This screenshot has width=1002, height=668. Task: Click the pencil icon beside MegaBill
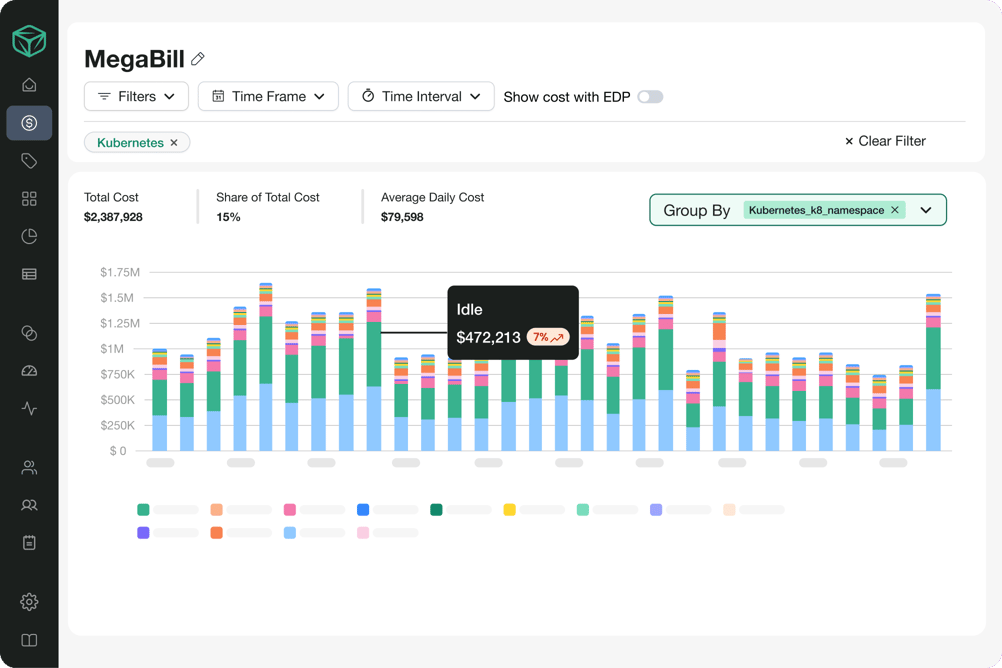pyautogui.click(x=198, y=60)
